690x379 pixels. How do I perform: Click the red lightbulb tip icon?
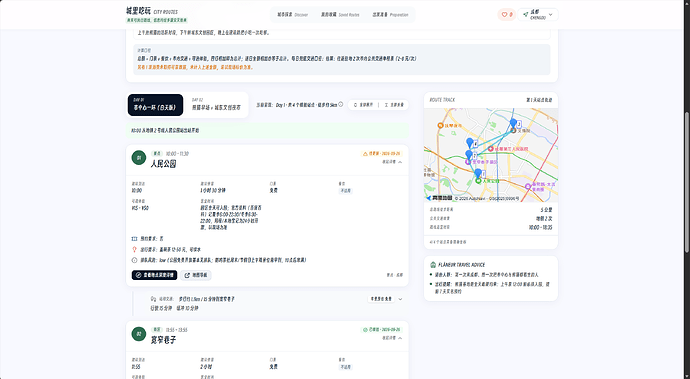click(x=134, y=250)
